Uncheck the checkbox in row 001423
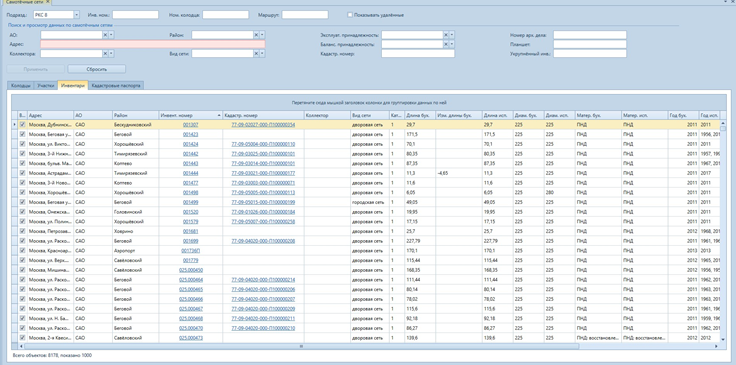The height and width of the screenshot is (365, 736). [x=23, y=134]
